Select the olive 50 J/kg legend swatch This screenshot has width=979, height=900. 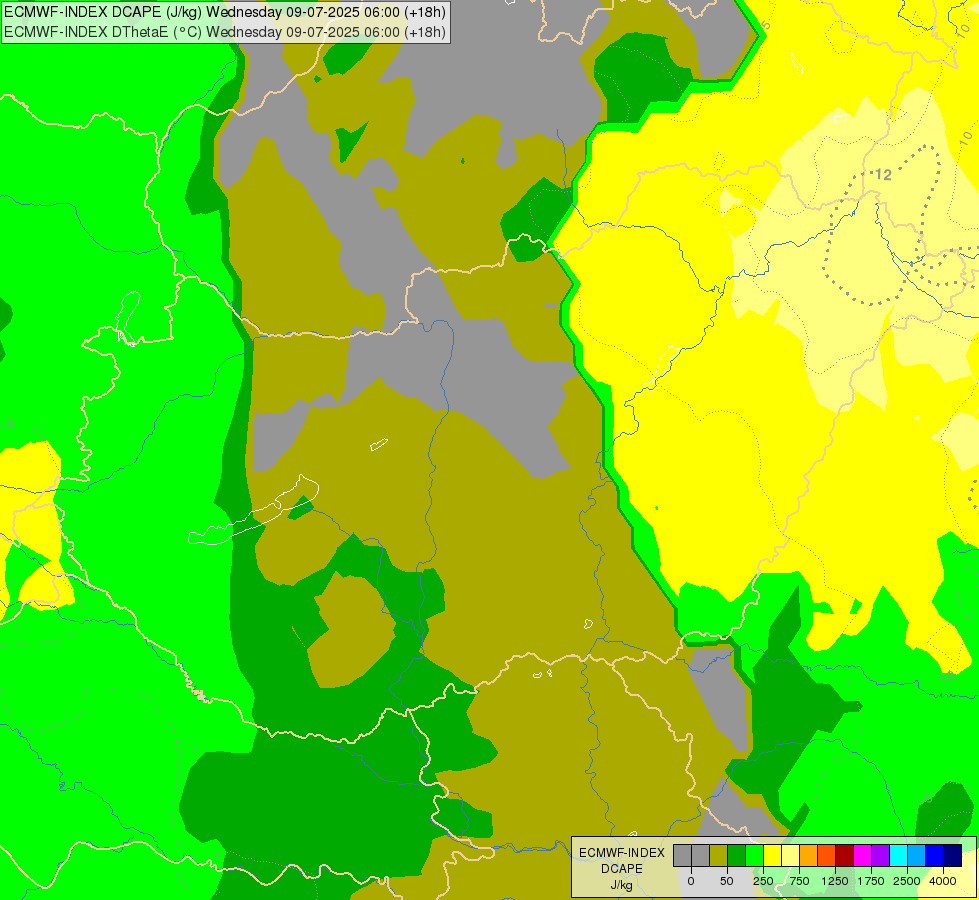[719, 856]
